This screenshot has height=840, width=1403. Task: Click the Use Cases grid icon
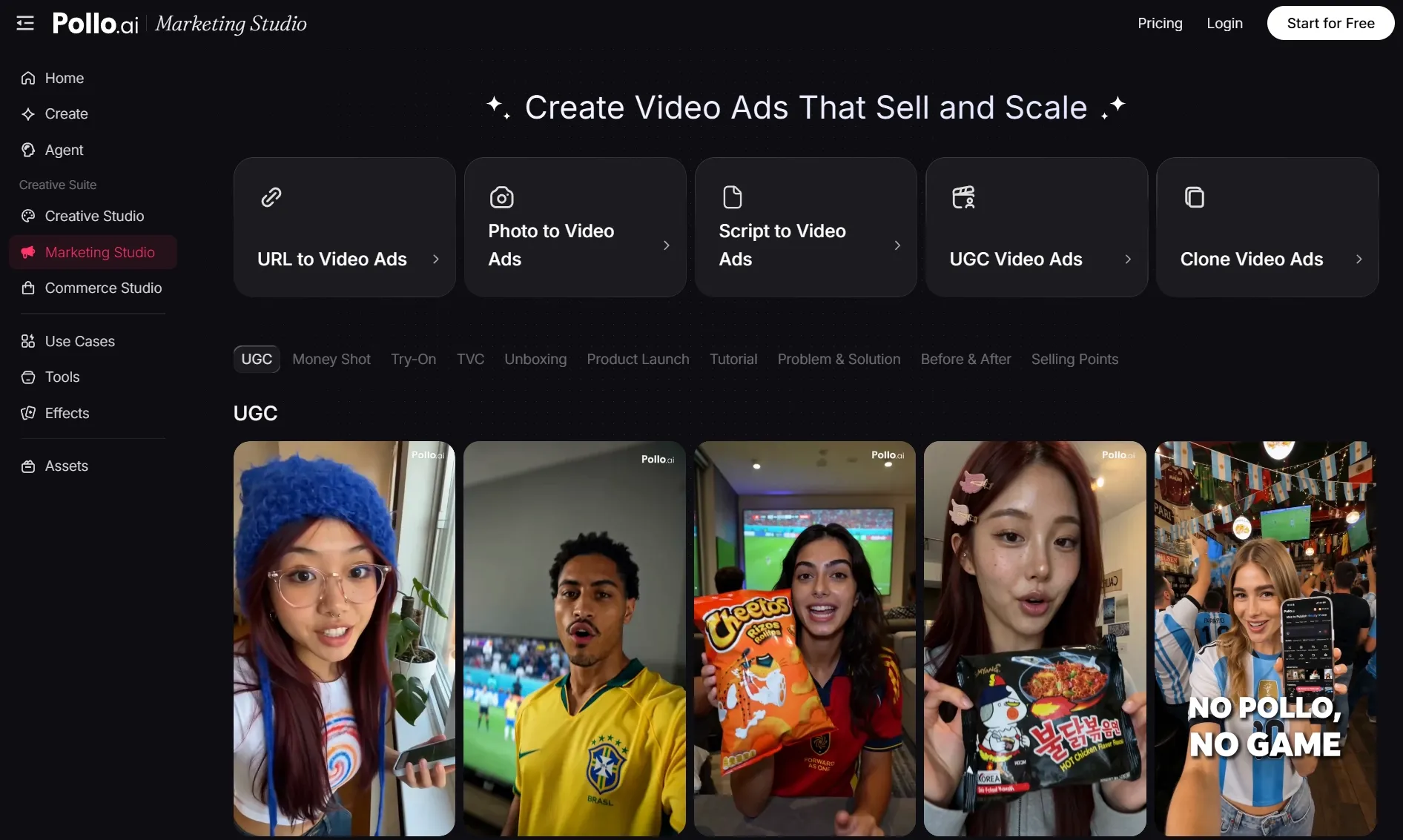[28, 341]
